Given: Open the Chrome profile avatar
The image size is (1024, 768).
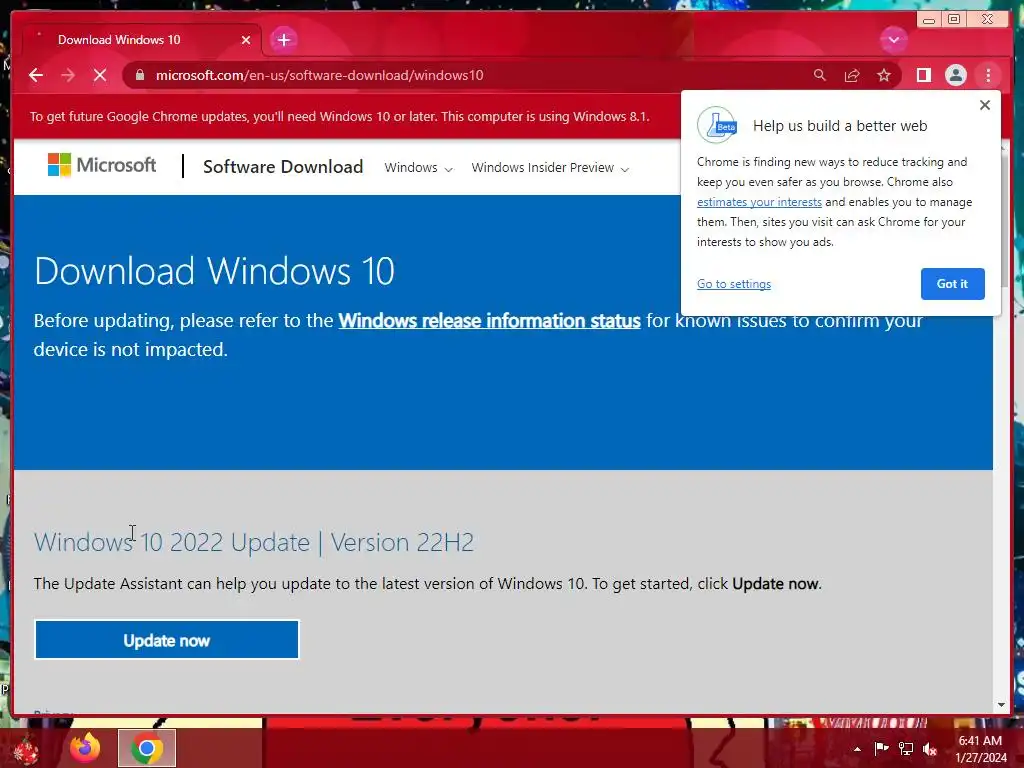Looking at the screenshot, I should pos(955,75).
